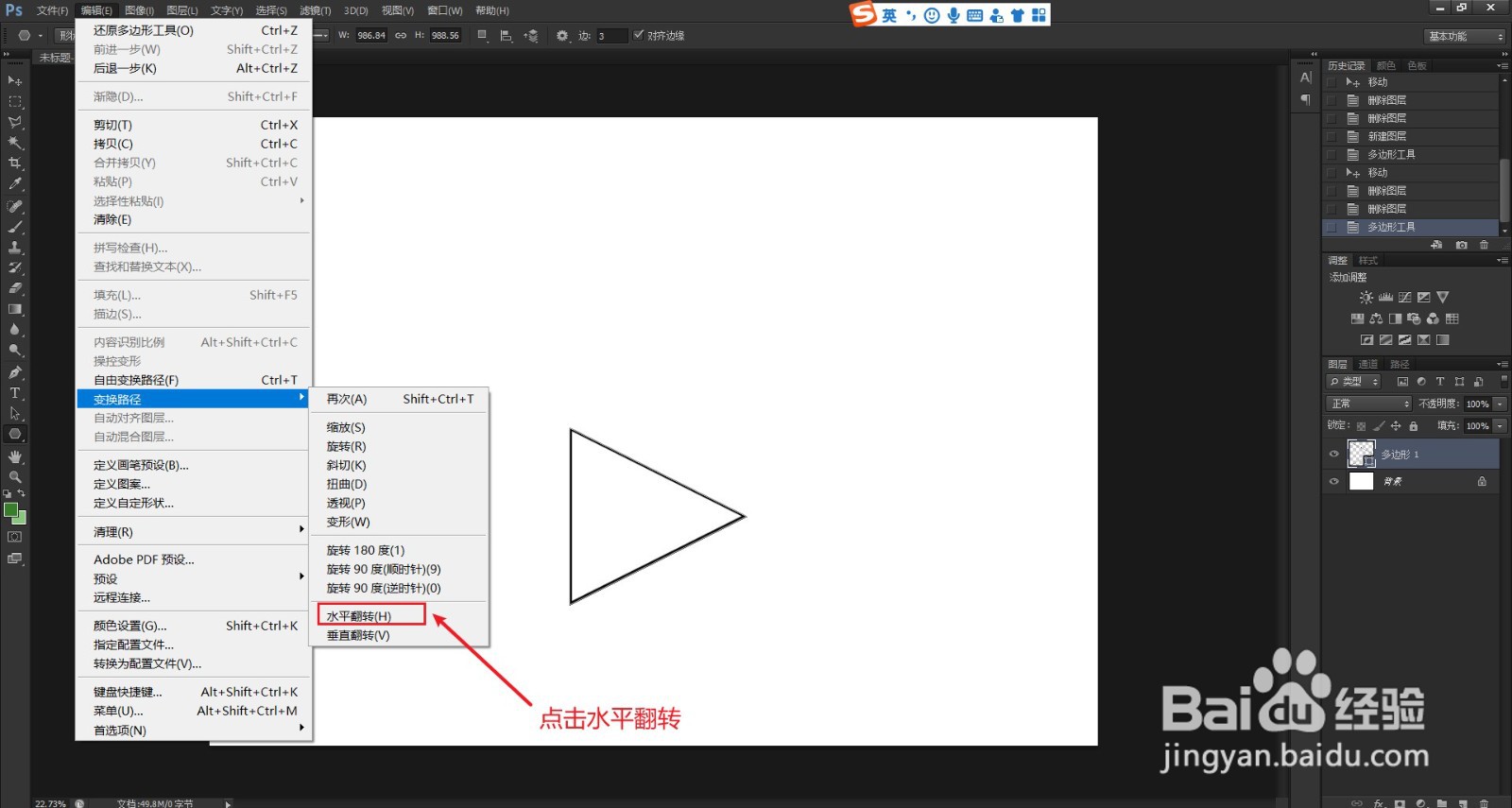
Task: Click the 多边形 1 layer thumbnail
Action: click(1361, 454)
